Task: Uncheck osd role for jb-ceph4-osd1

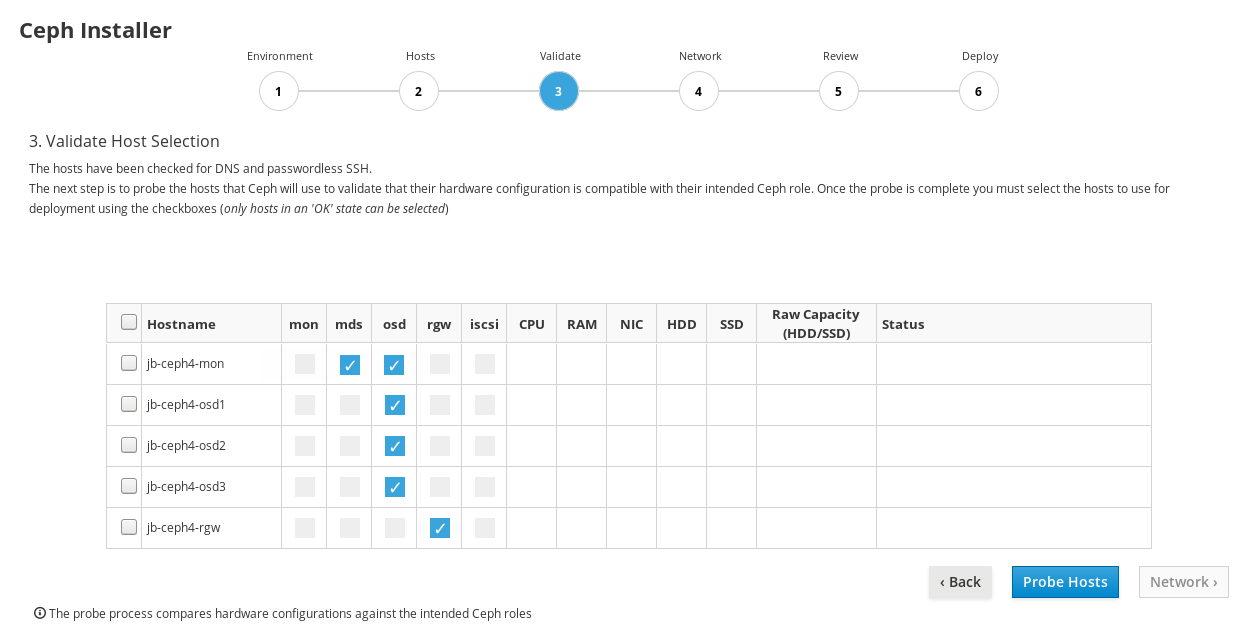Action: click(x=395, y=405)
